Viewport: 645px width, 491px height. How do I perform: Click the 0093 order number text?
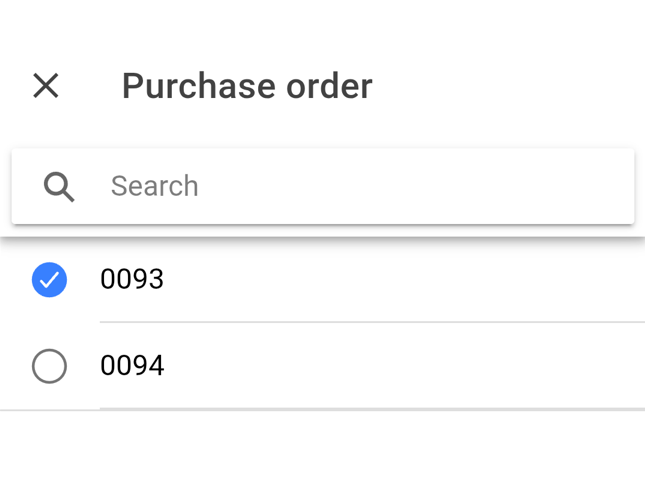132,279
